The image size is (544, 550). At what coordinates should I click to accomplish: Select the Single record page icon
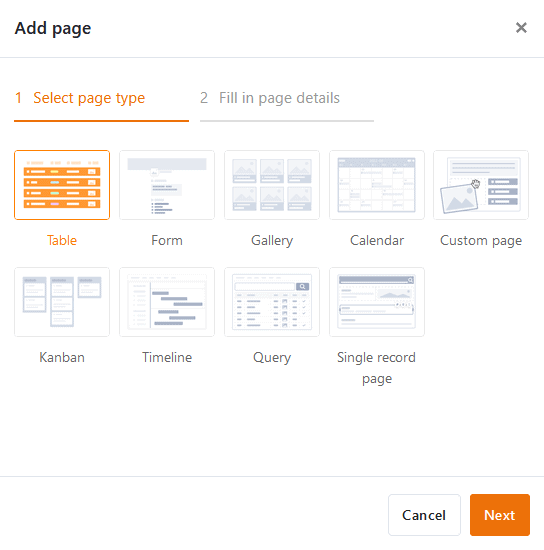click(x=377, y=302)
